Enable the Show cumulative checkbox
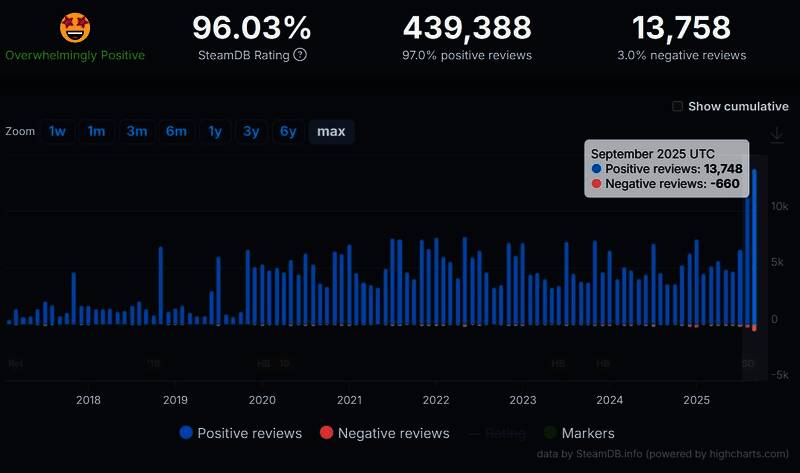This screenshot has height=473, width=800. [678, 107]
